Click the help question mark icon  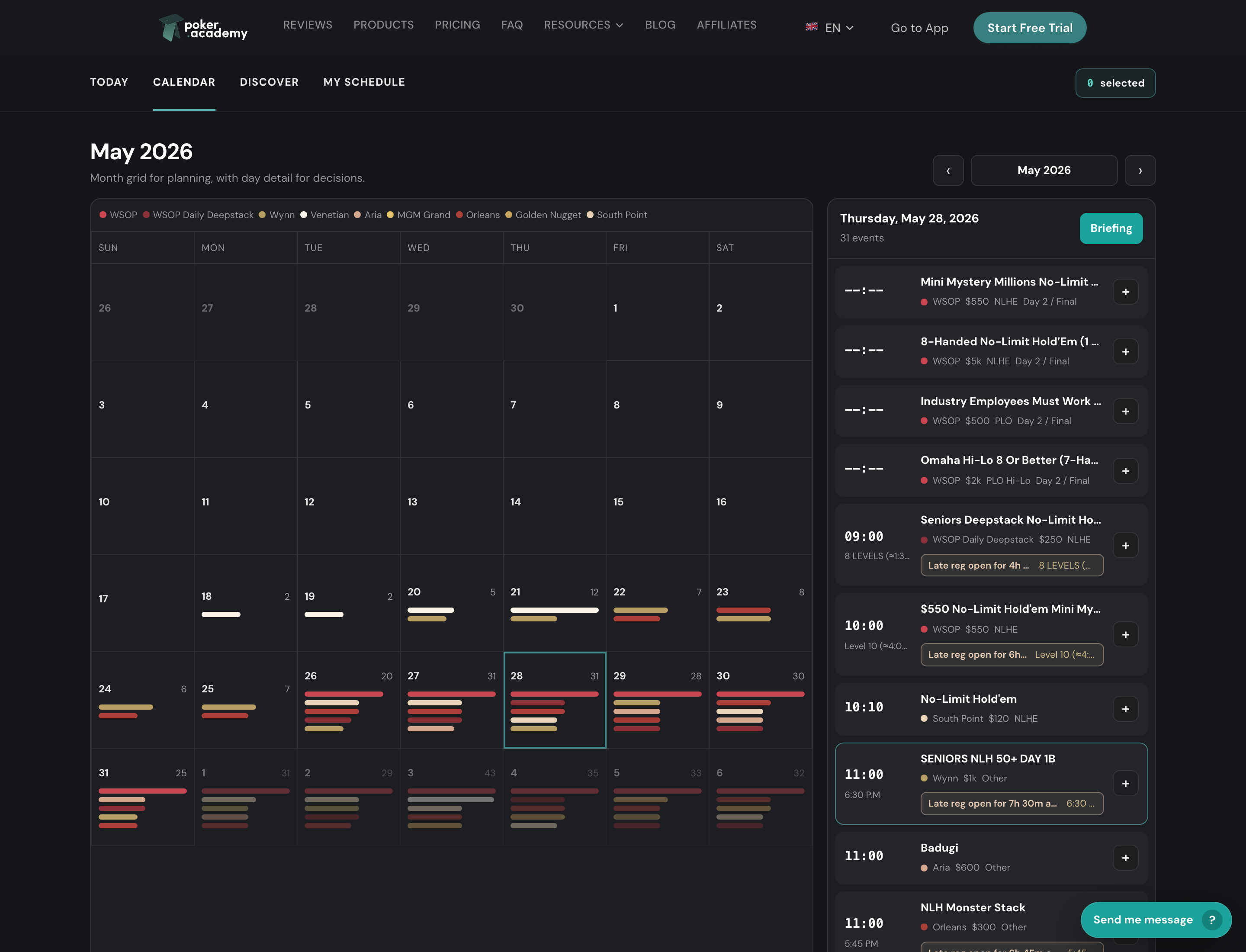click(1211, 920)
